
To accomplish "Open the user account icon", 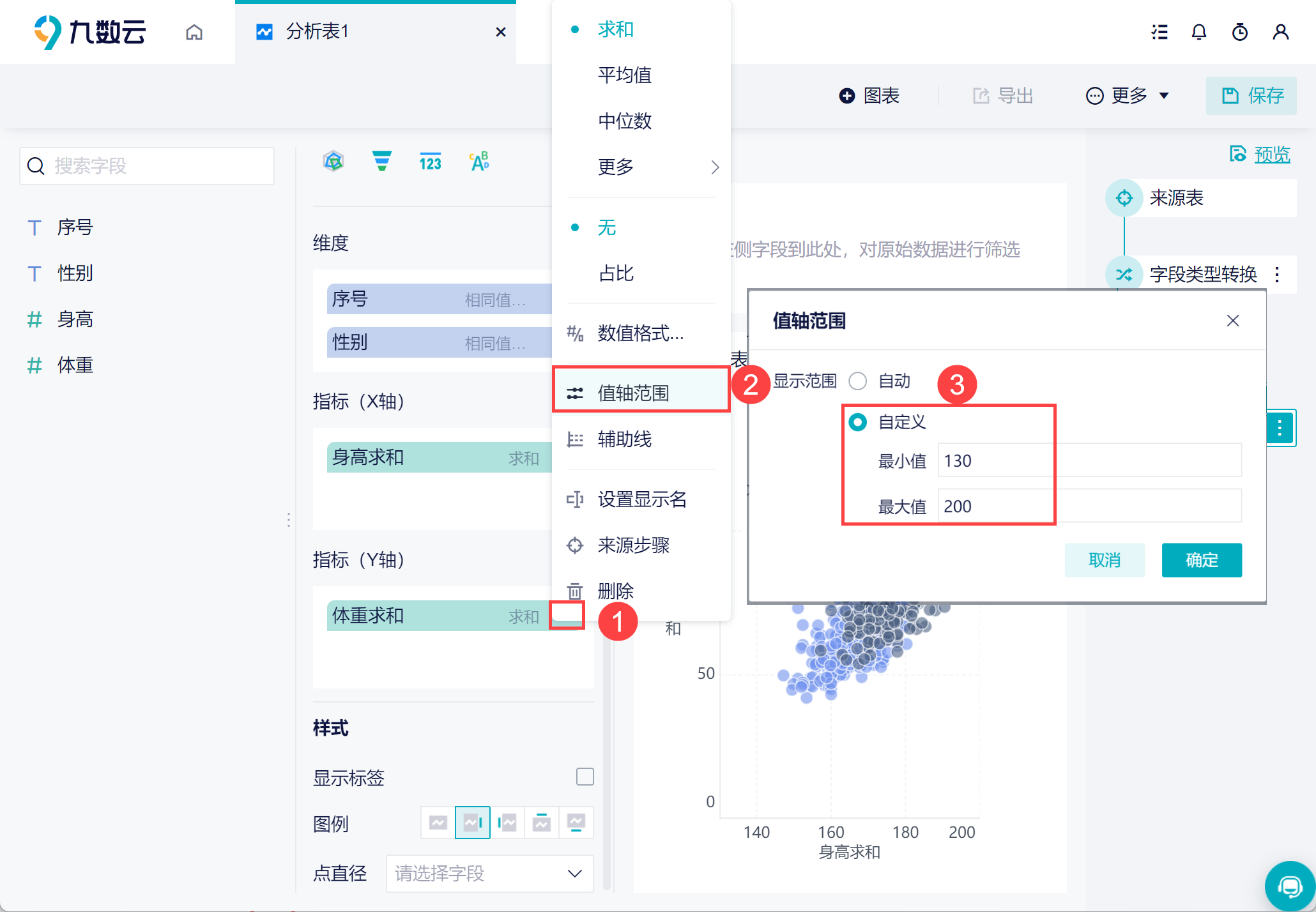I will 1280,32.
